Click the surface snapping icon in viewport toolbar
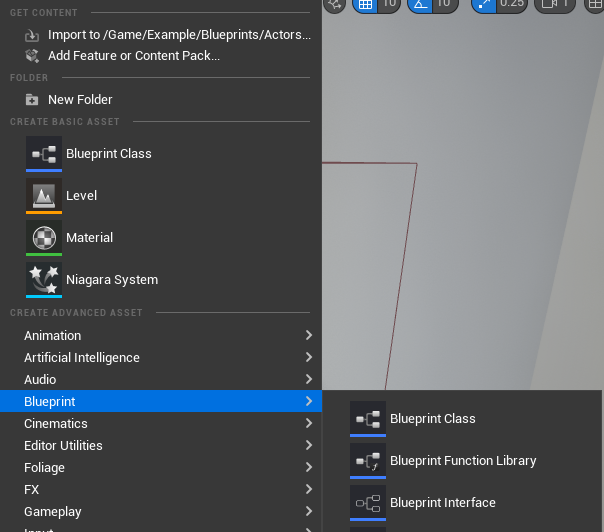Screen dimensions: 604x532 pyautogui.click(x=334, y=5)
